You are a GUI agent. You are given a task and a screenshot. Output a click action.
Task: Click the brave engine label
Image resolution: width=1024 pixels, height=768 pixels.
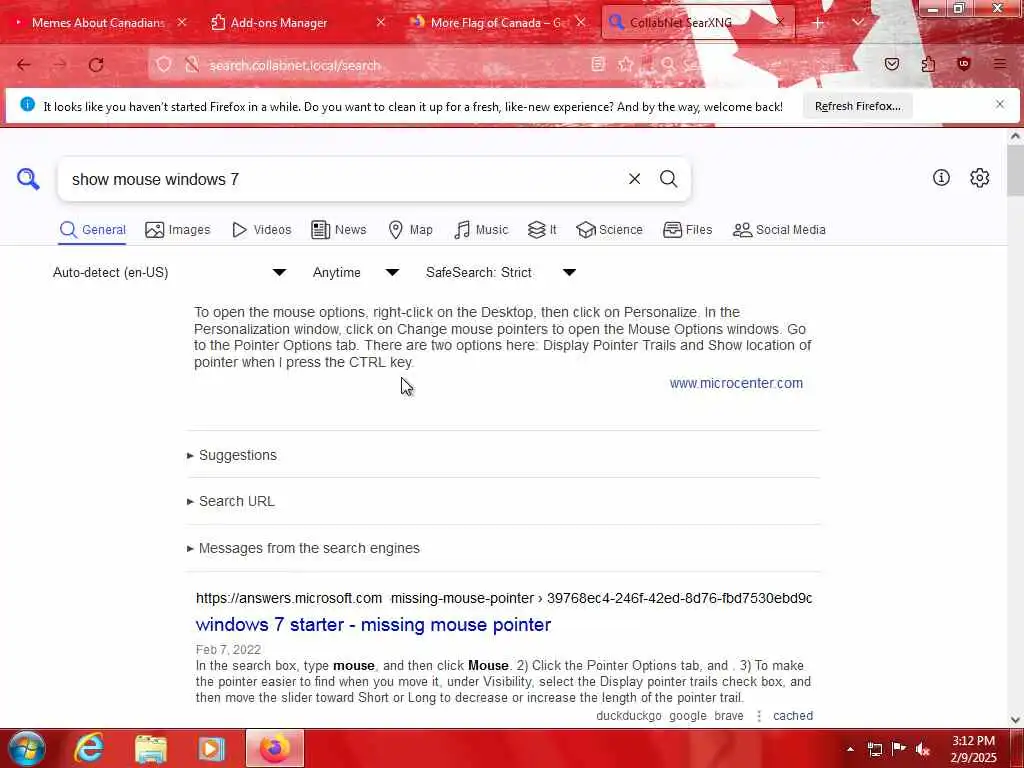(729, 716)
